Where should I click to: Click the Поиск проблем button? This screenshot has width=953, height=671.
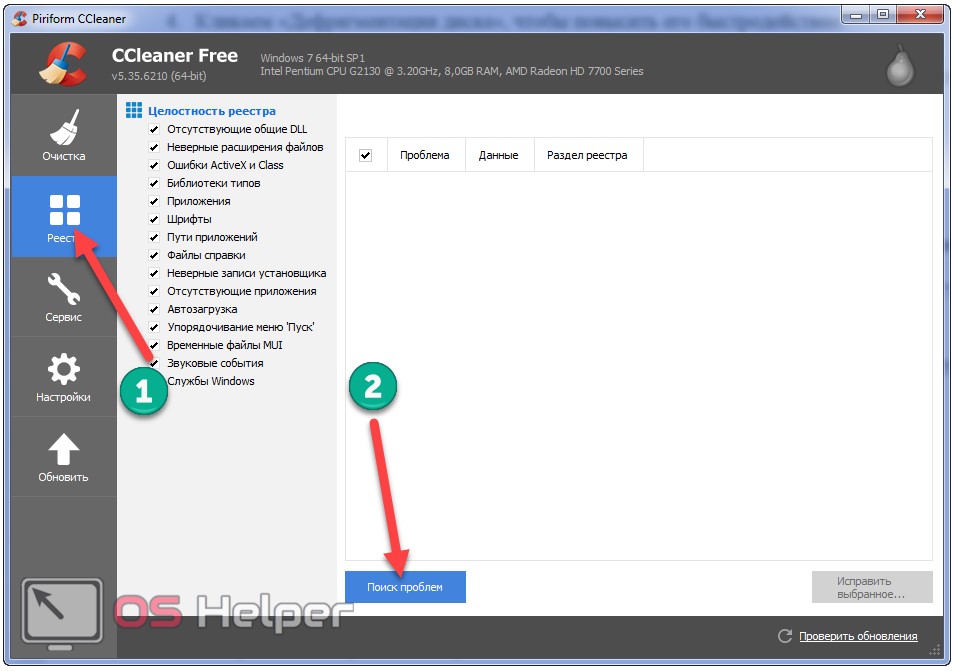405,587
